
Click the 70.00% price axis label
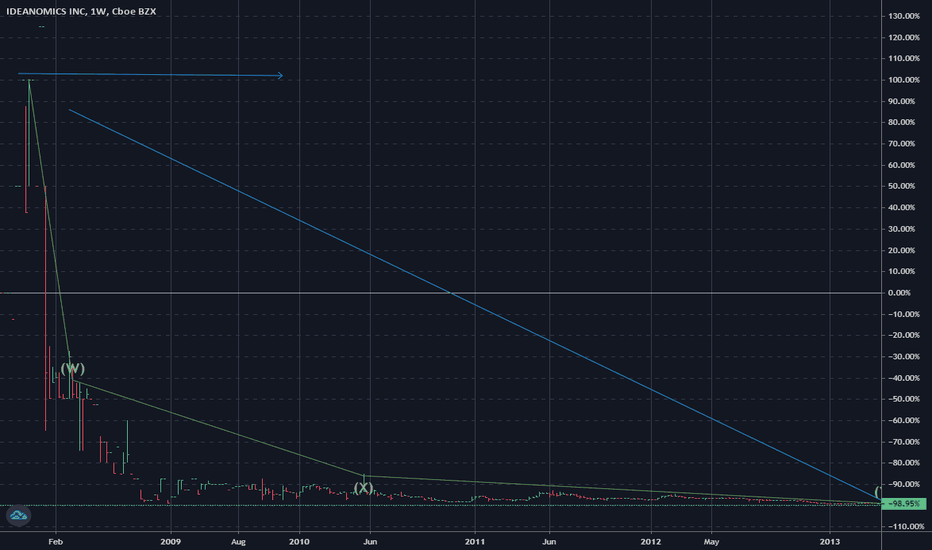902,143
